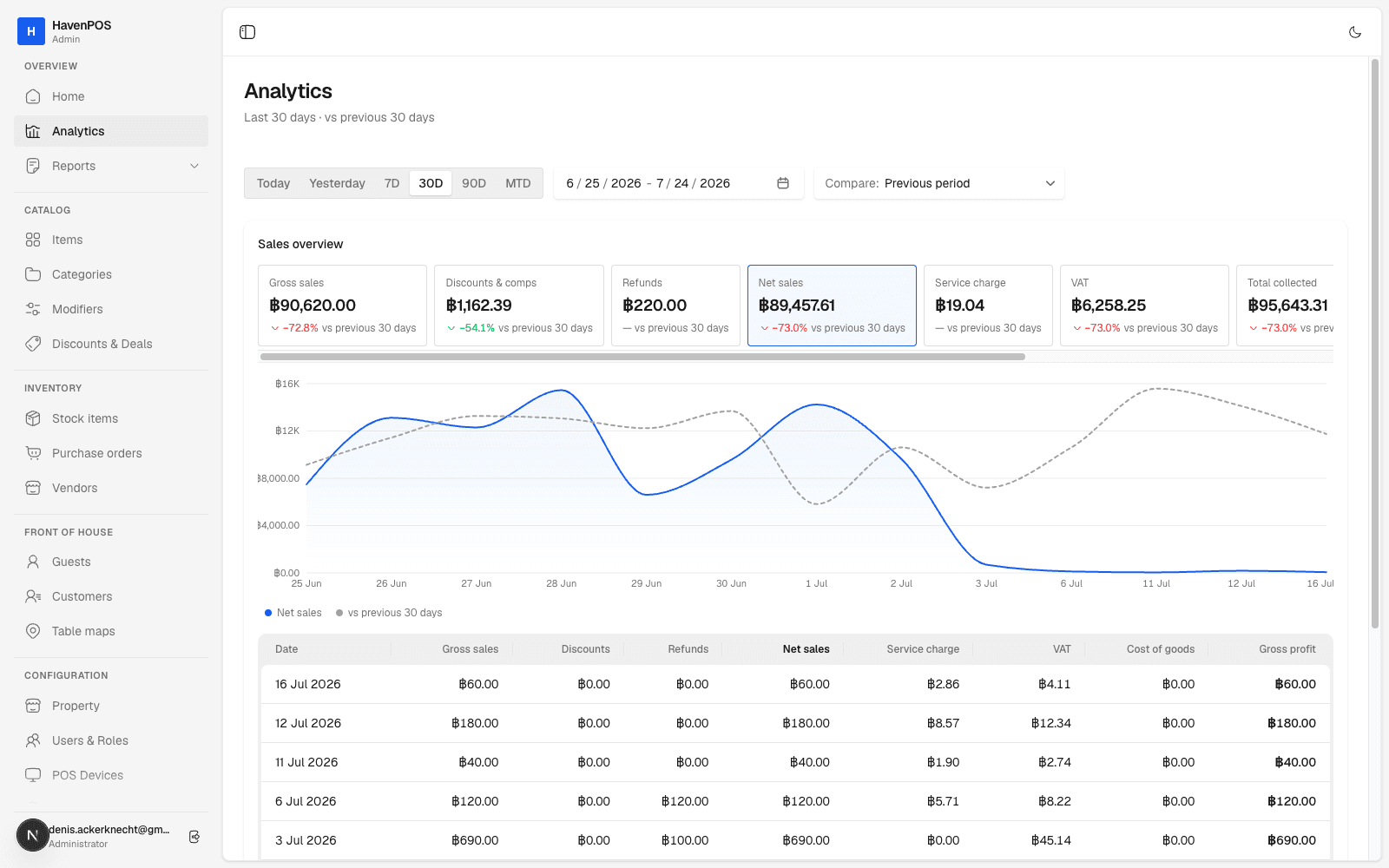Image resolution: width=1389 pixels, height=868 pixels.
Task: Click the 3 Jul 2026 row date
Action: 306,840
